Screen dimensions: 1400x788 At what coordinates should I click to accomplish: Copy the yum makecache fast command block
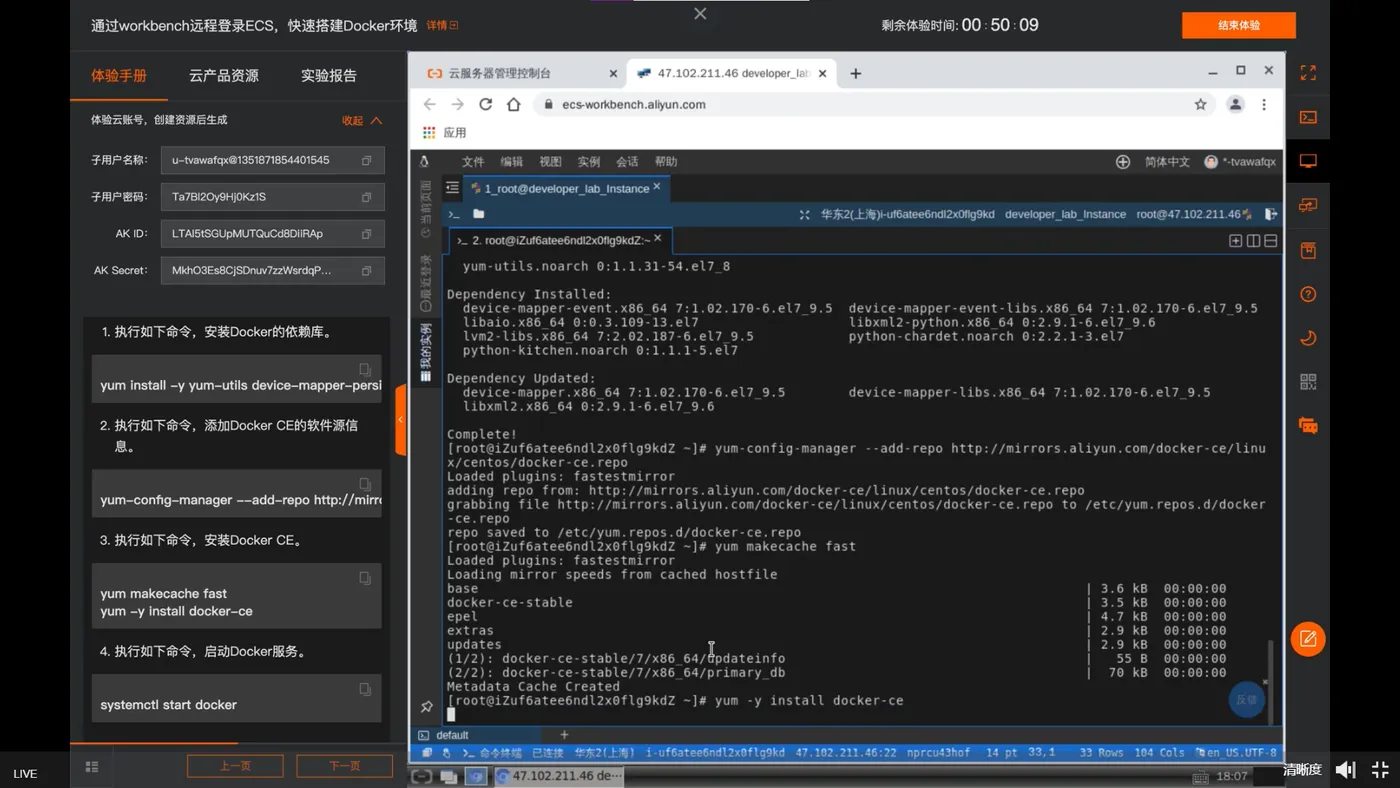coord(365,578)
